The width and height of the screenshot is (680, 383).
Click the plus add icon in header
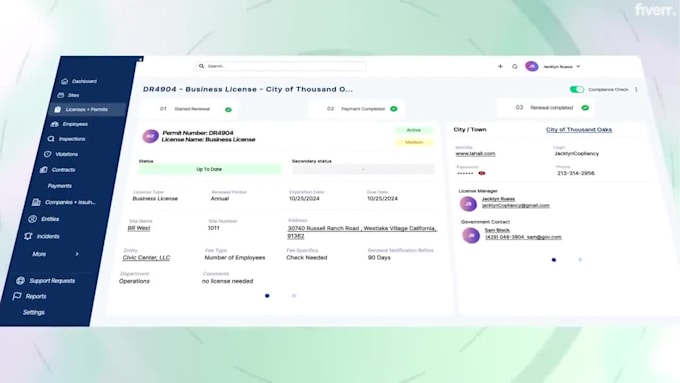coord(500,66)
